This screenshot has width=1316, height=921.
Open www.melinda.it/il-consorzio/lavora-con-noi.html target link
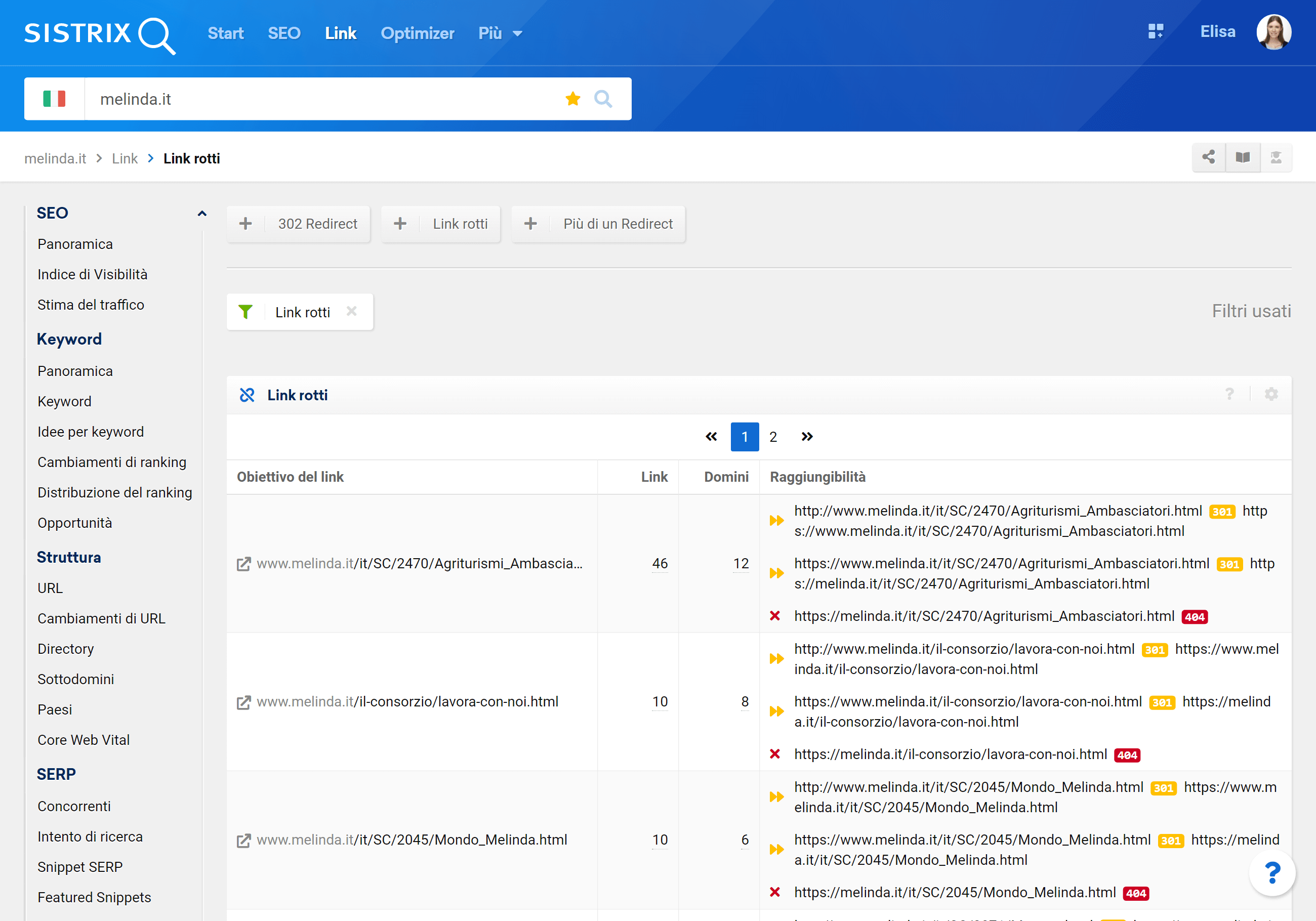click(x=407, y=701)
